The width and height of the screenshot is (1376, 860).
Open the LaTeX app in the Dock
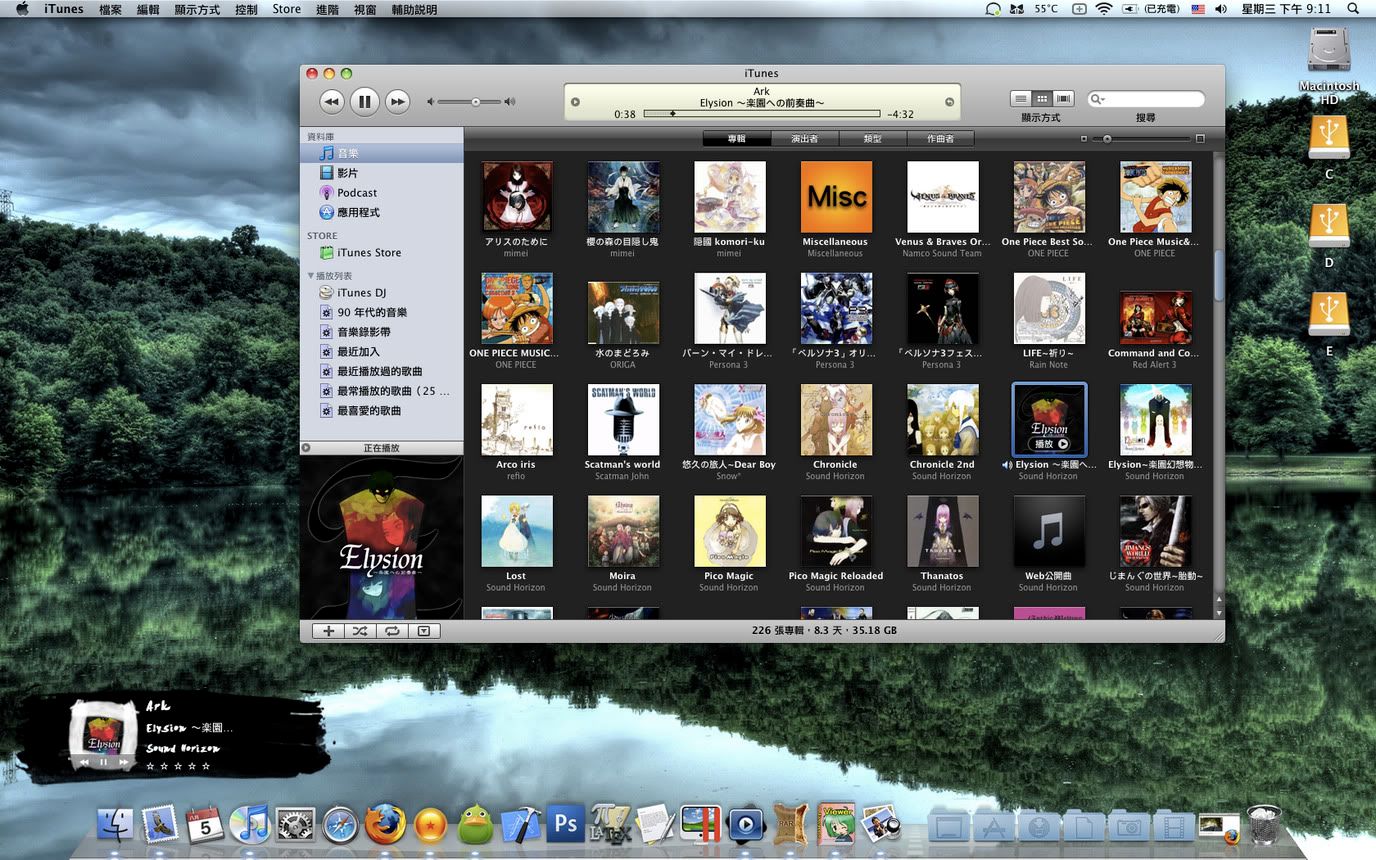611,824
